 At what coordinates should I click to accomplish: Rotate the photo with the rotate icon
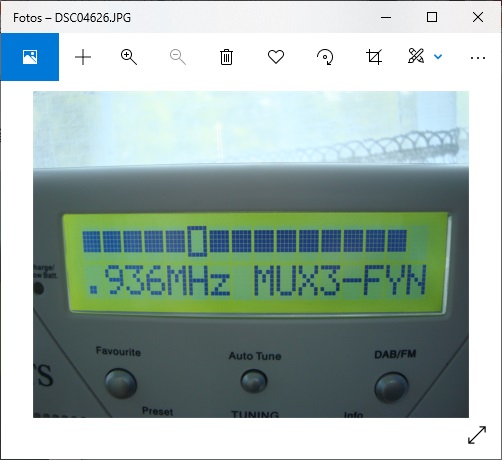click(325, 57)
